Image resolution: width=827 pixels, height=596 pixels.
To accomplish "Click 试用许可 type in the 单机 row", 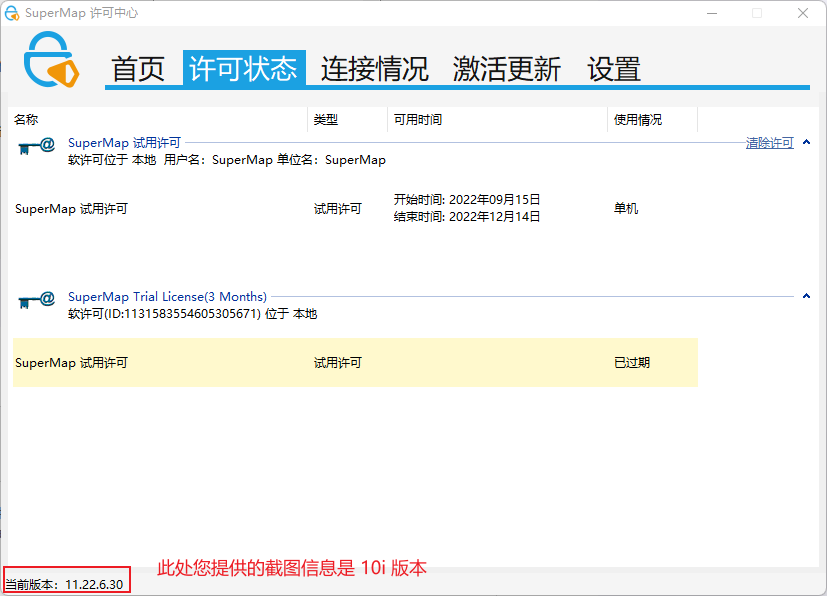I will (338, 209).
